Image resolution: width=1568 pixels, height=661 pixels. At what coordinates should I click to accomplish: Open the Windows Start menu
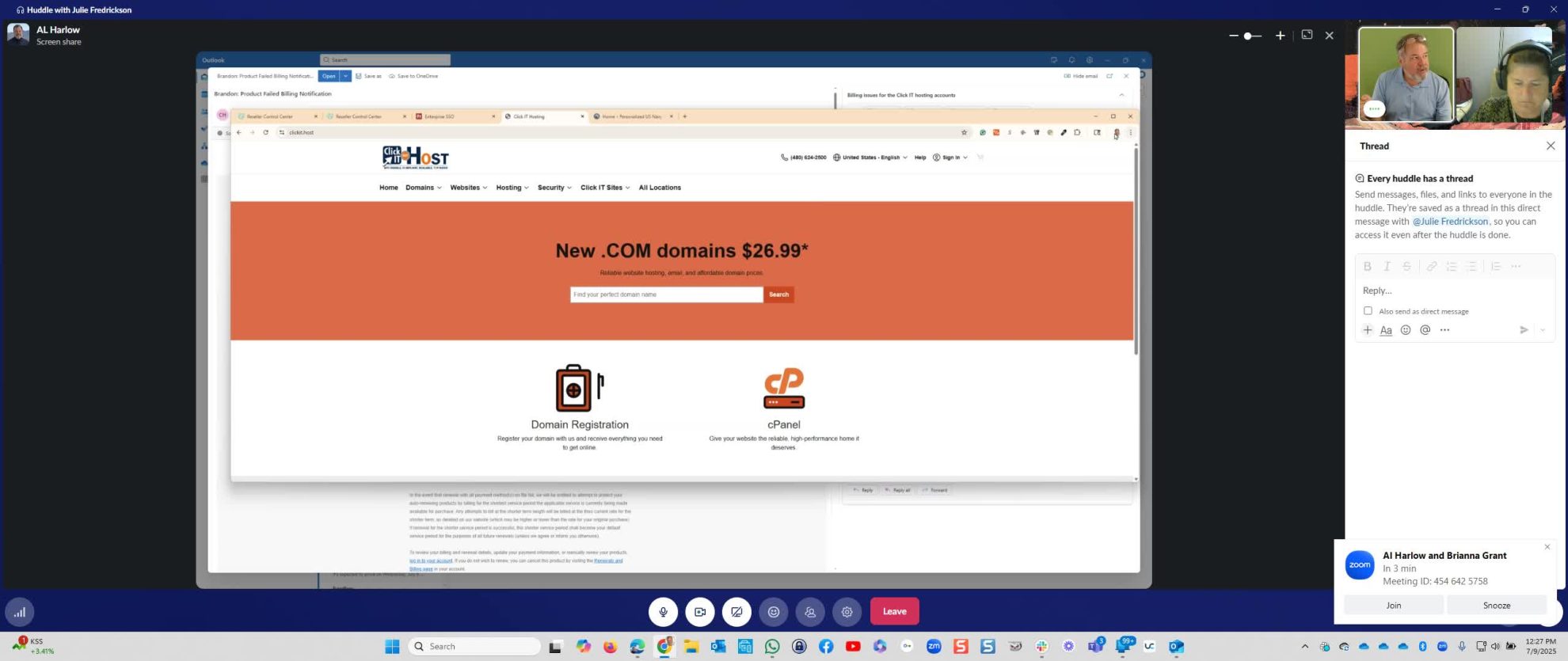[x=392, y=647]
